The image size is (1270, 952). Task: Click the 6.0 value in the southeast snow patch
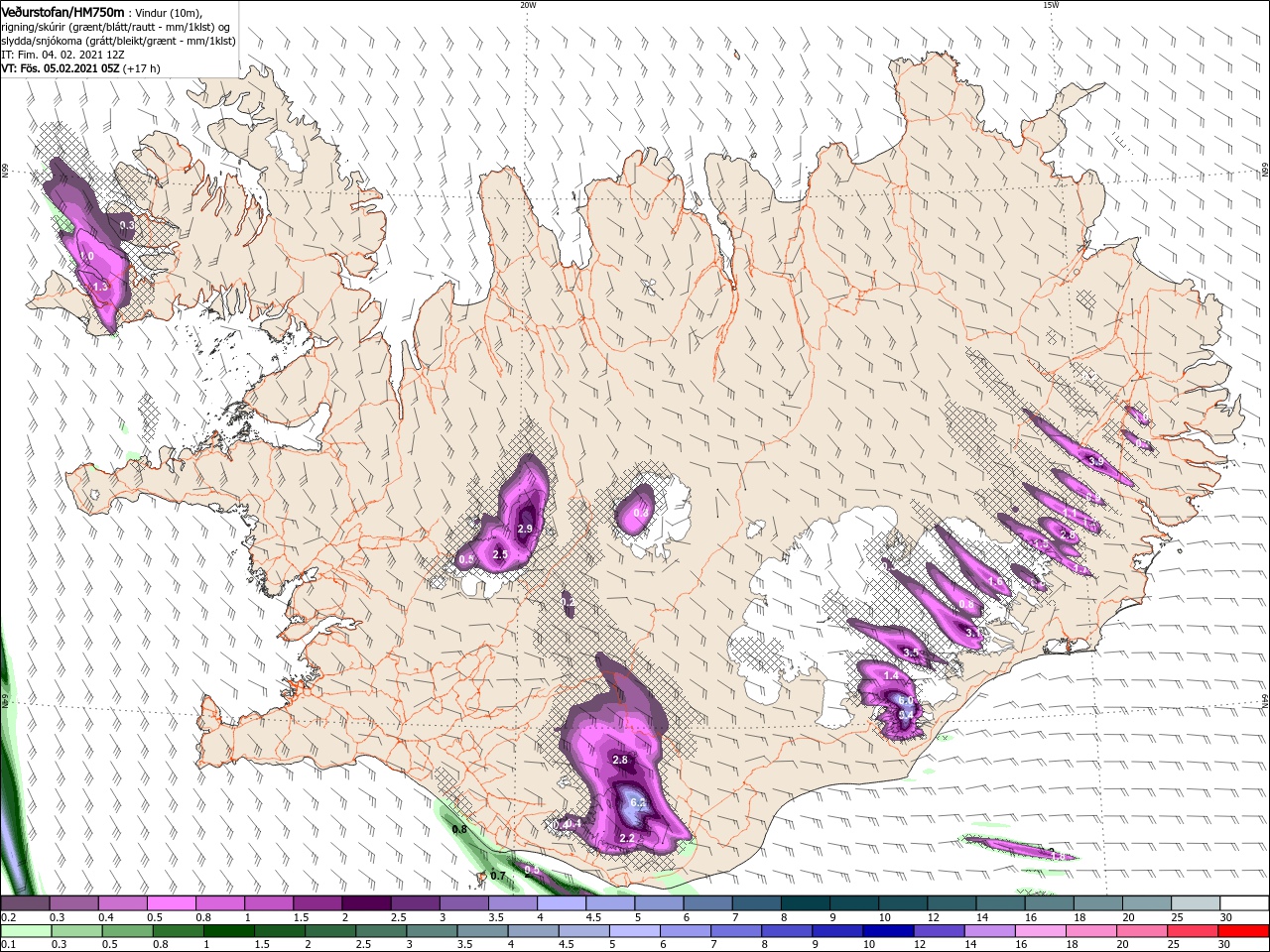905,701
